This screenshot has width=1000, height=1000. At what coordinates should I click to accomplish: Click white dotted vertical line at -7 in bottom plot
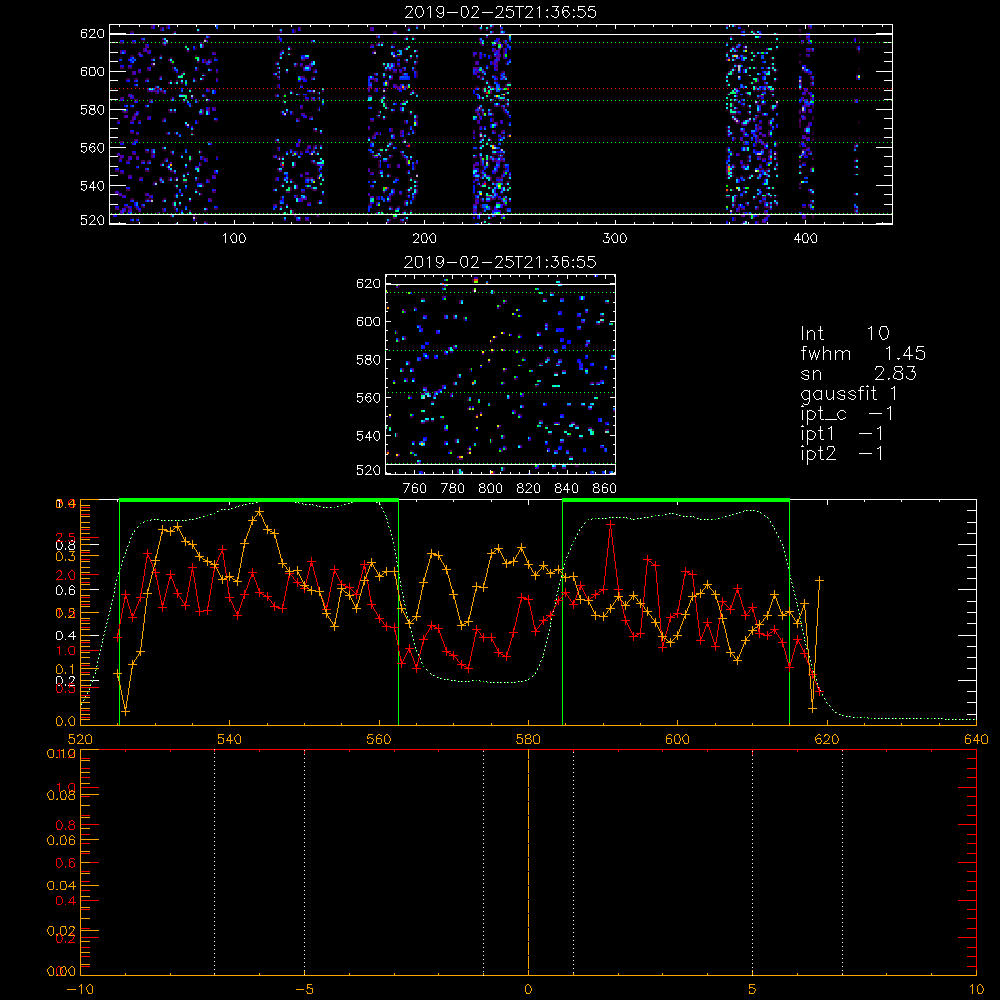(214, 860)
